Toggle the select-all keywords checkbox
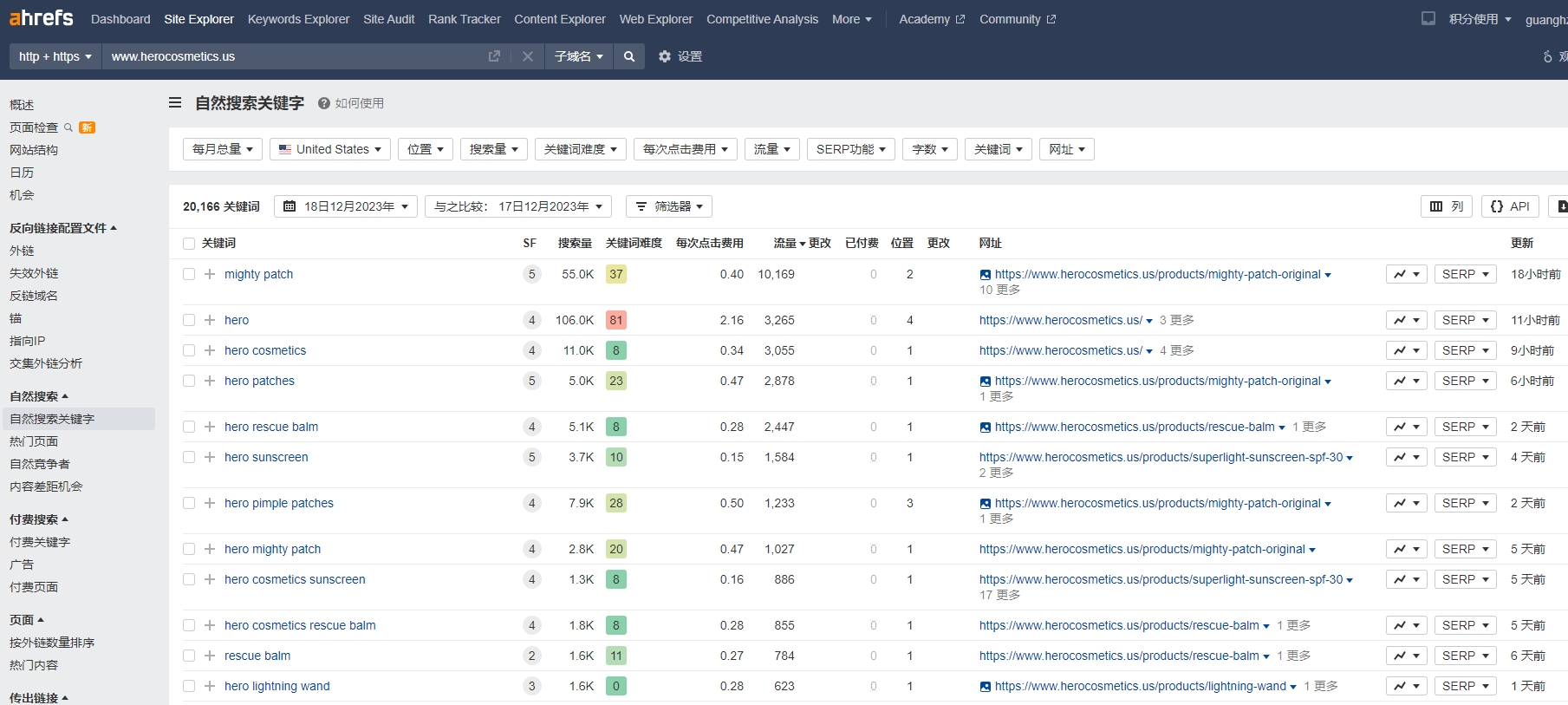The image size is (1568, 705). coord(189,244)
